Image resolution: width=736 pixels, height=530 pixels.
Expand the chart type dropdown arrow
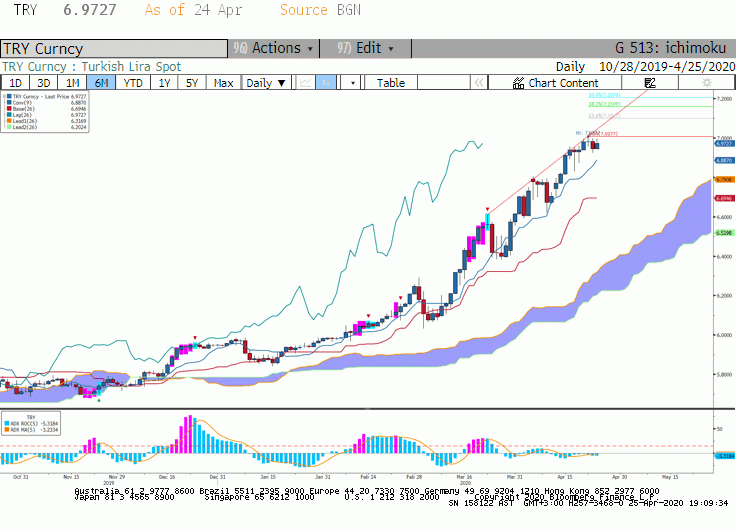coord(353,83)
